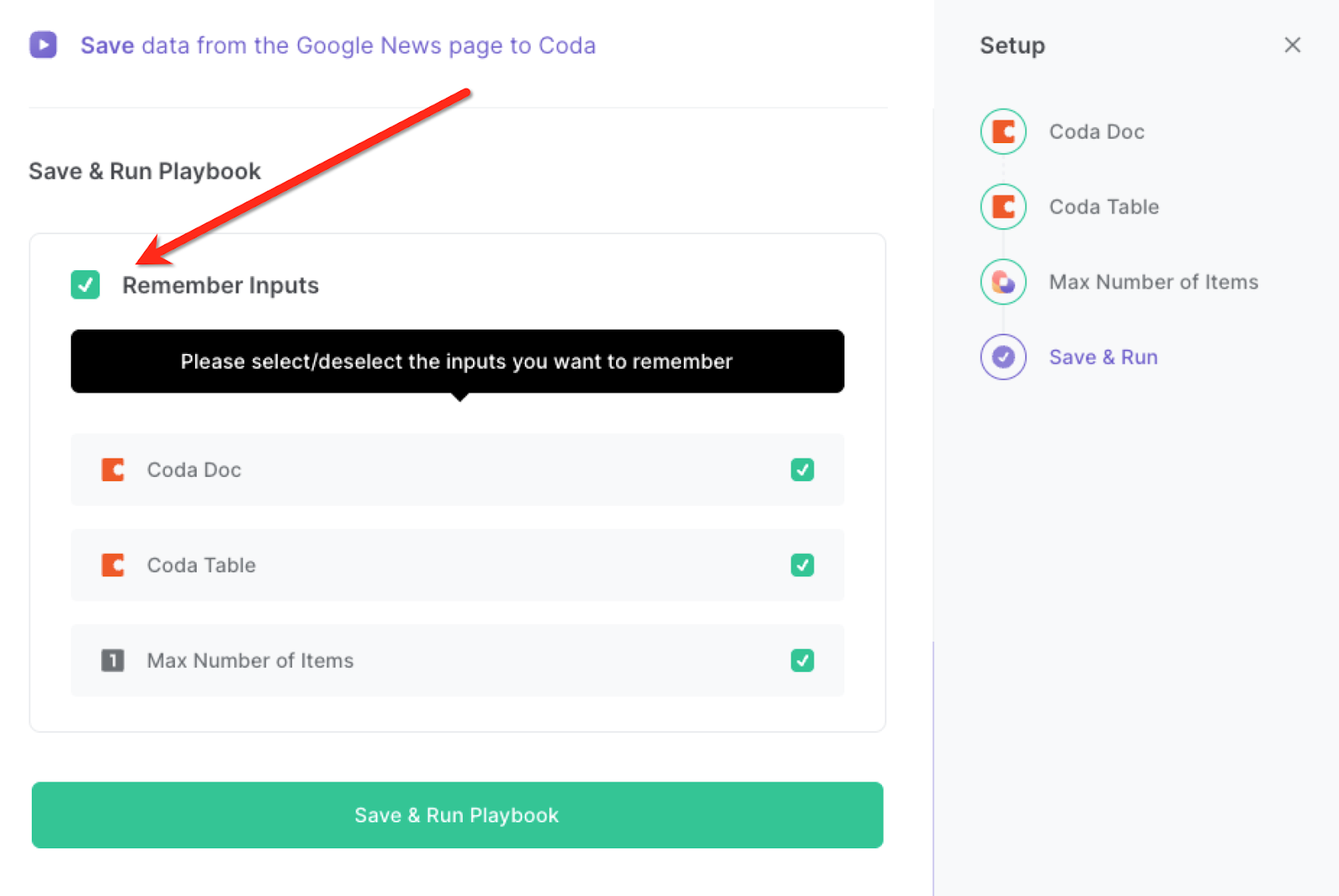Image resolution: width=1339 pixels, height=896 pixels.
Task: Click the Coda Doc row label
Action: point(194,470)
